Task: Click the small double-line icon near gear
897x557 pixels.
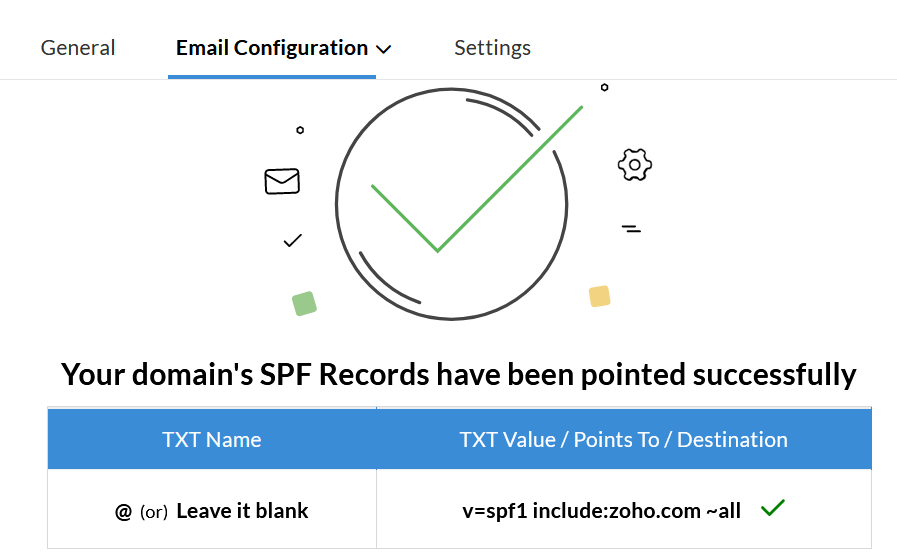Action: point(631,229)
